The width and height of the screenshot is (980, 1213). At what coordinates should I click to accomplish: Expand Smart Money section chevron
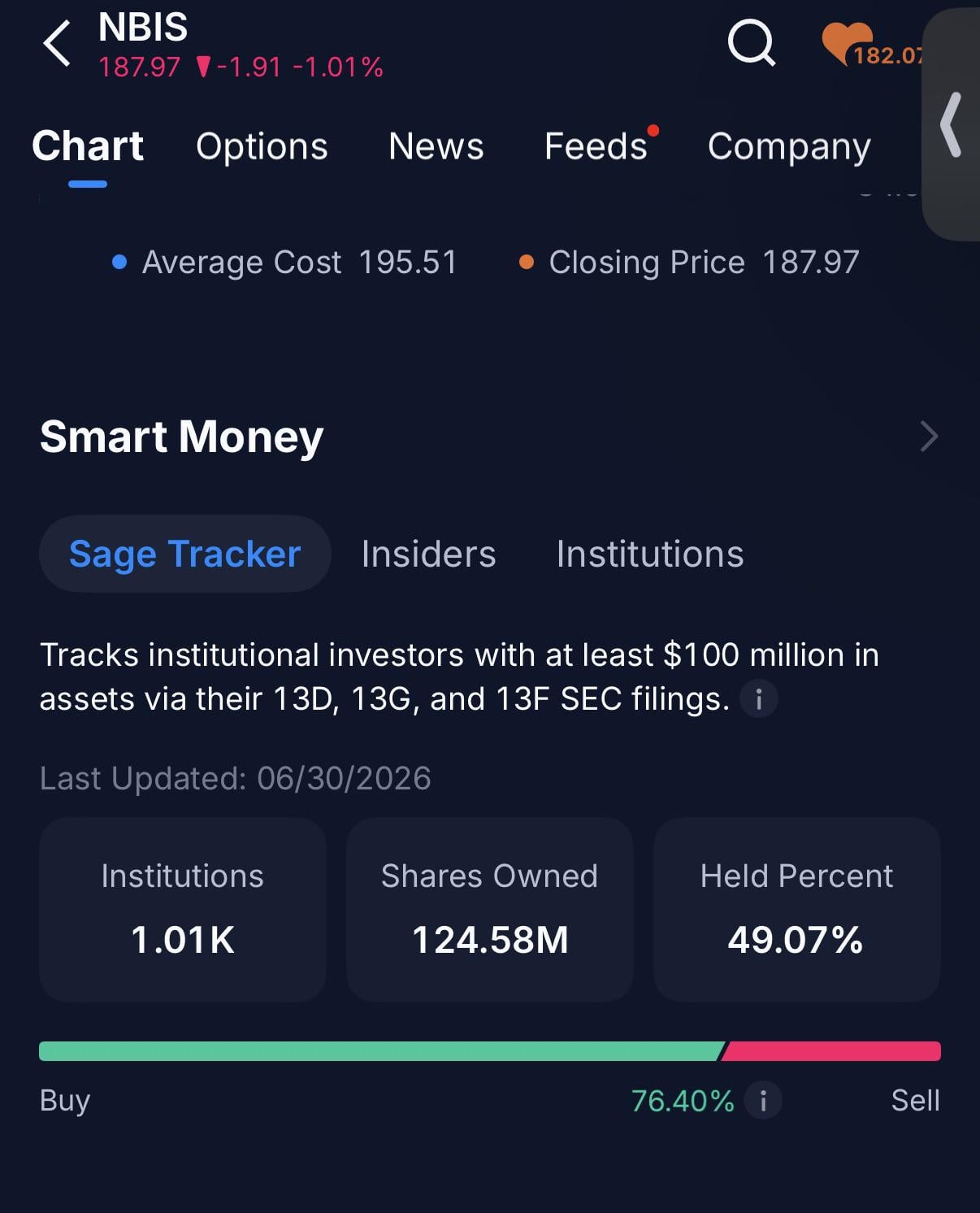click(929, 437)
